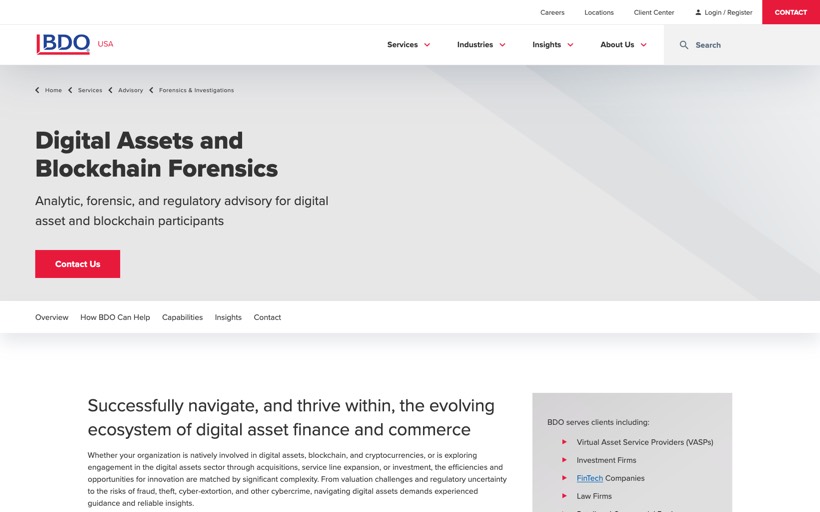Click the Services menu arrow chevron
The image size is (820, 512).
(427, 45)
